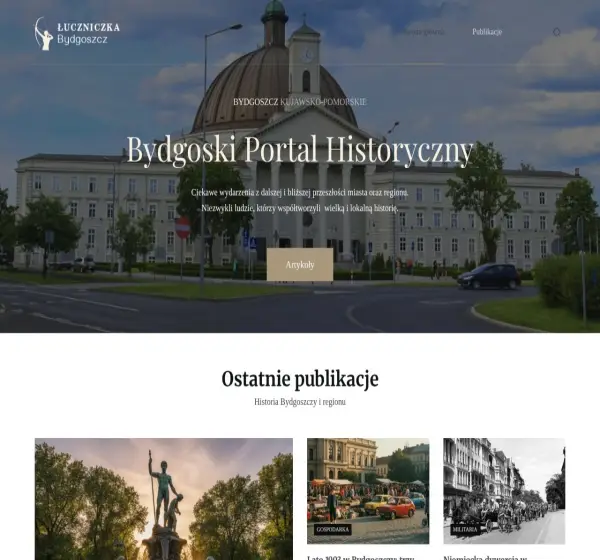Image resolution: width=600 pixels, height=560 pixels.
Task: Click the 'BYDGOSZCZ KUJAWSKO-POMORSKIE' text
Action: tap(300, 102)
